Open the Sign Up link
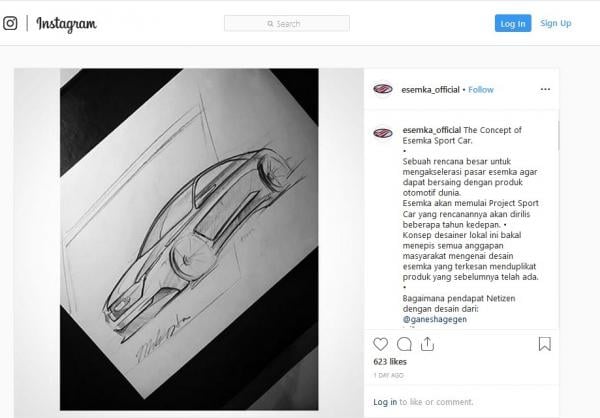This screenshot has height=418, width=600. pyautogui.click(x=556, y=23)
